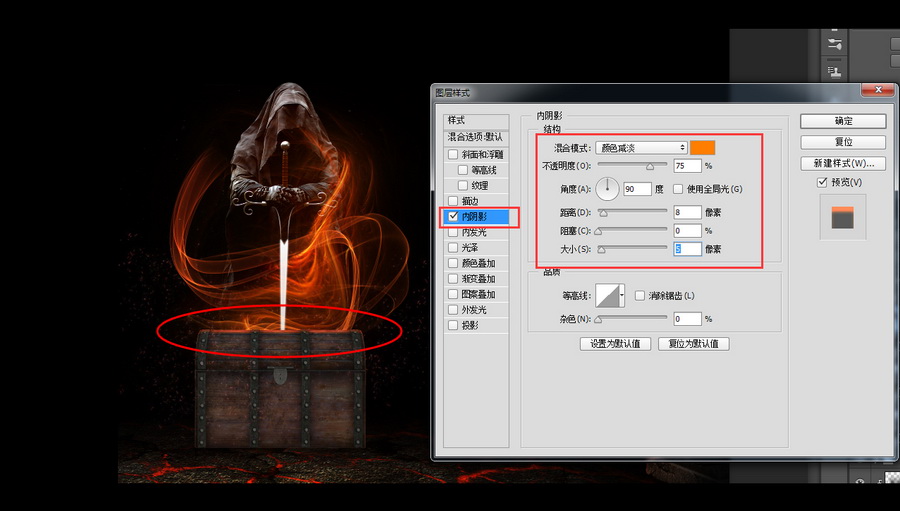Open the Clone Source panel icon
This screenshot has width=900, height=511.
coord(835,71)
